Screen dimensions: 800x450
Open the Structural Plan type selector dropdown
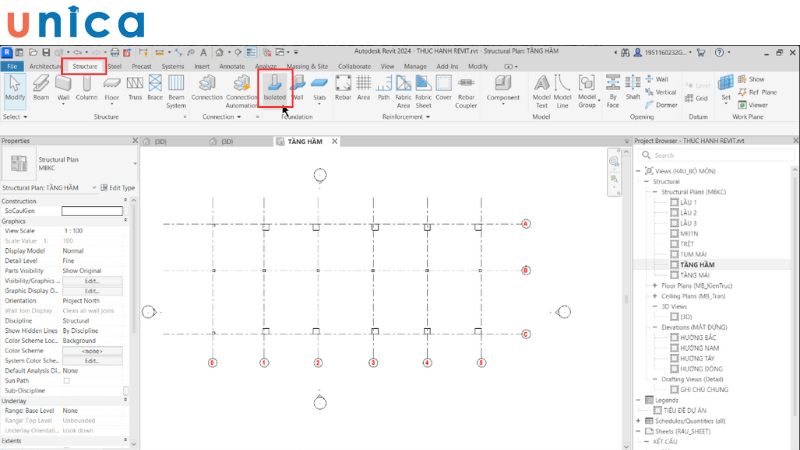(135, 164)
